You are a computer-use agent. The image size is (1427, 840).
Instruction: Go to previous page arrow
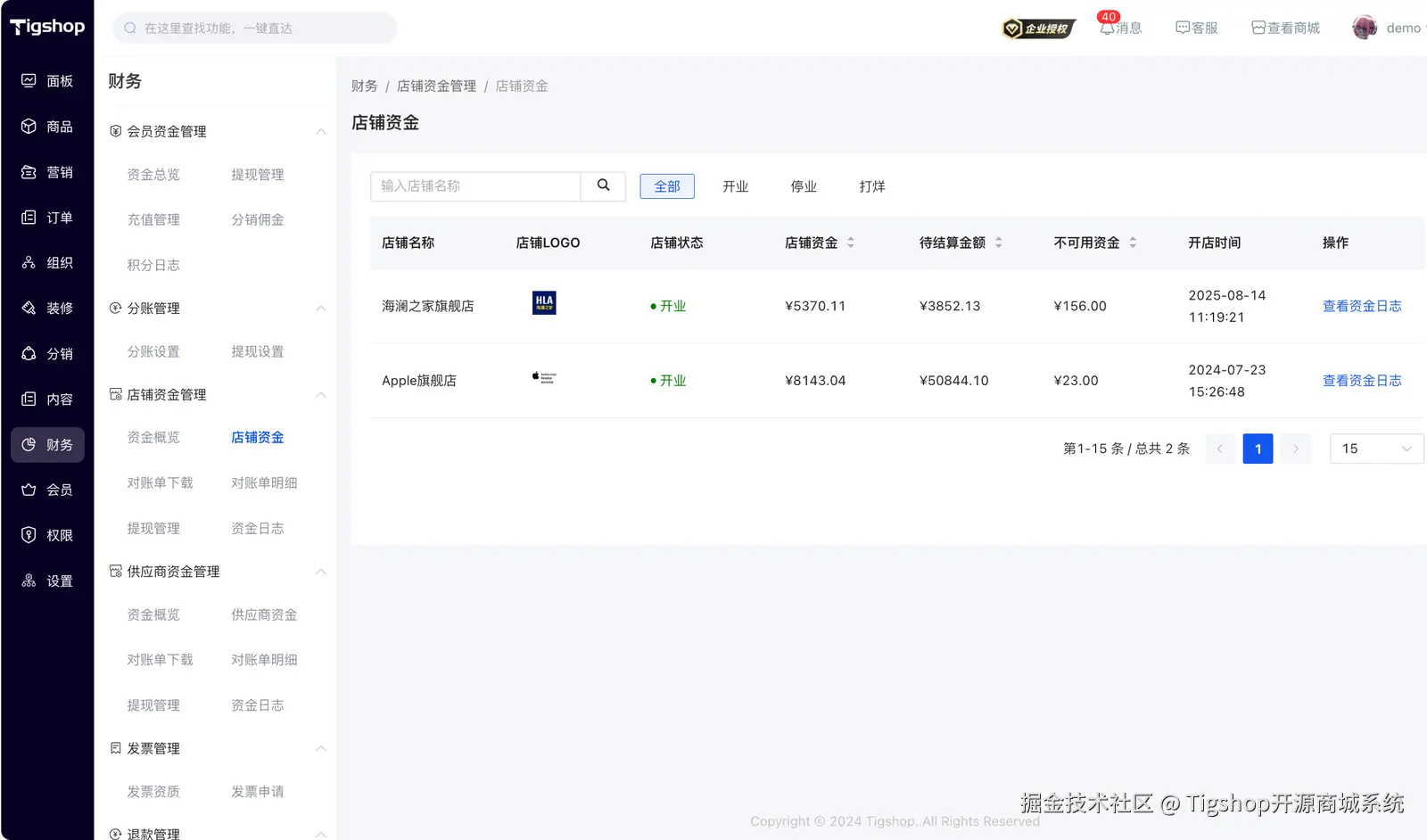tap(1220, 449)
